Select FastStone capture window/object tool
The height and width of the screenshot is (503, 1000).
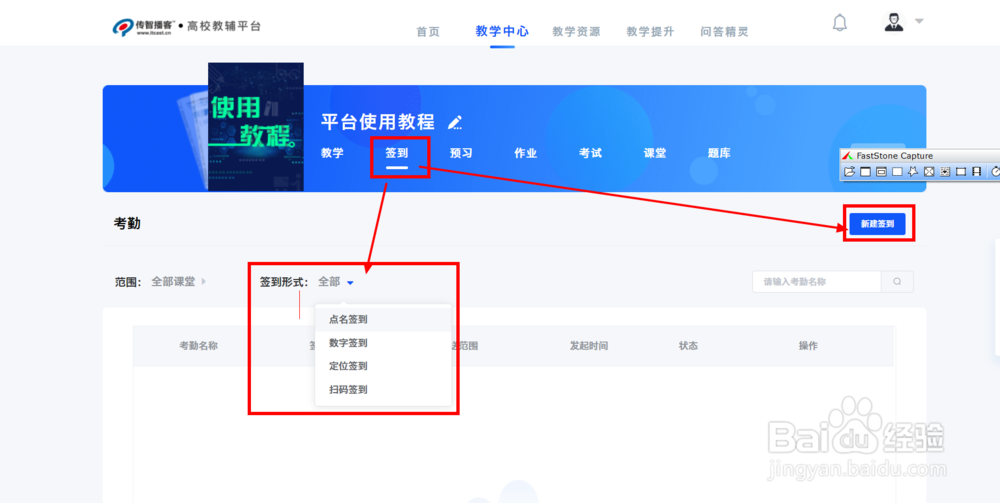(881, 171)
